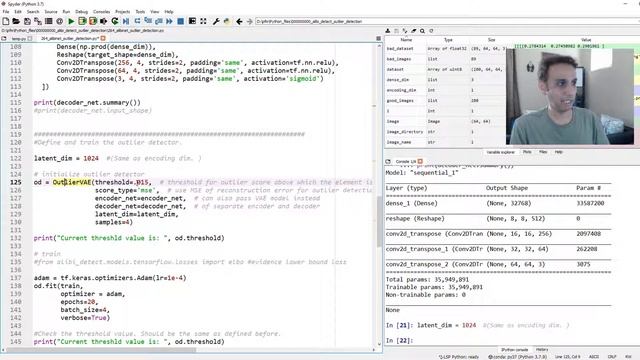Run current cell icon
Image resolution: width=640 pixels, height=360 pixels.
click(82, 21)
